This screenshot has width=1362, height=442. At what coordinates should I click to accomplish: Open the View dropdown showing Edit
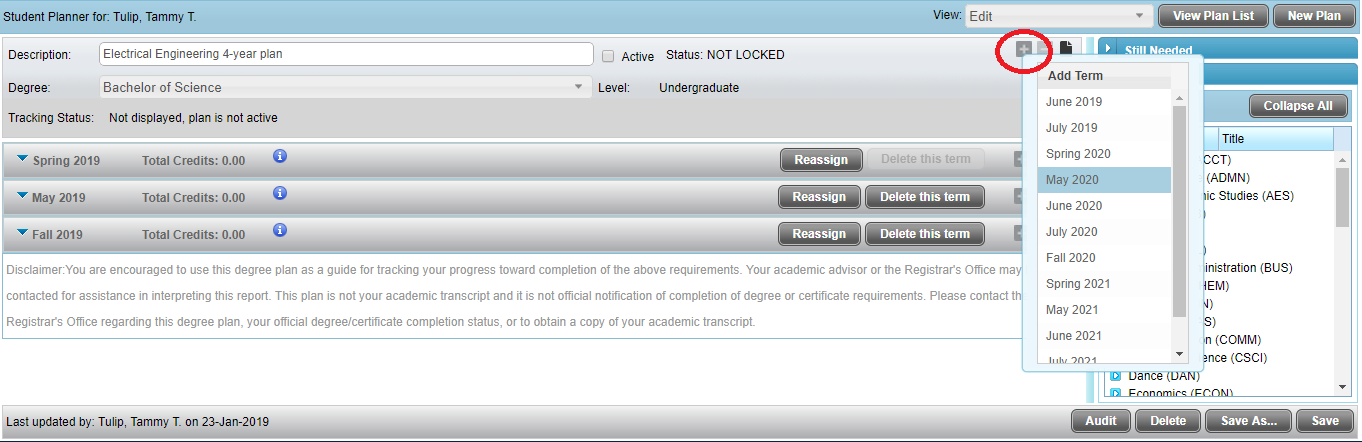[1057, 16]
